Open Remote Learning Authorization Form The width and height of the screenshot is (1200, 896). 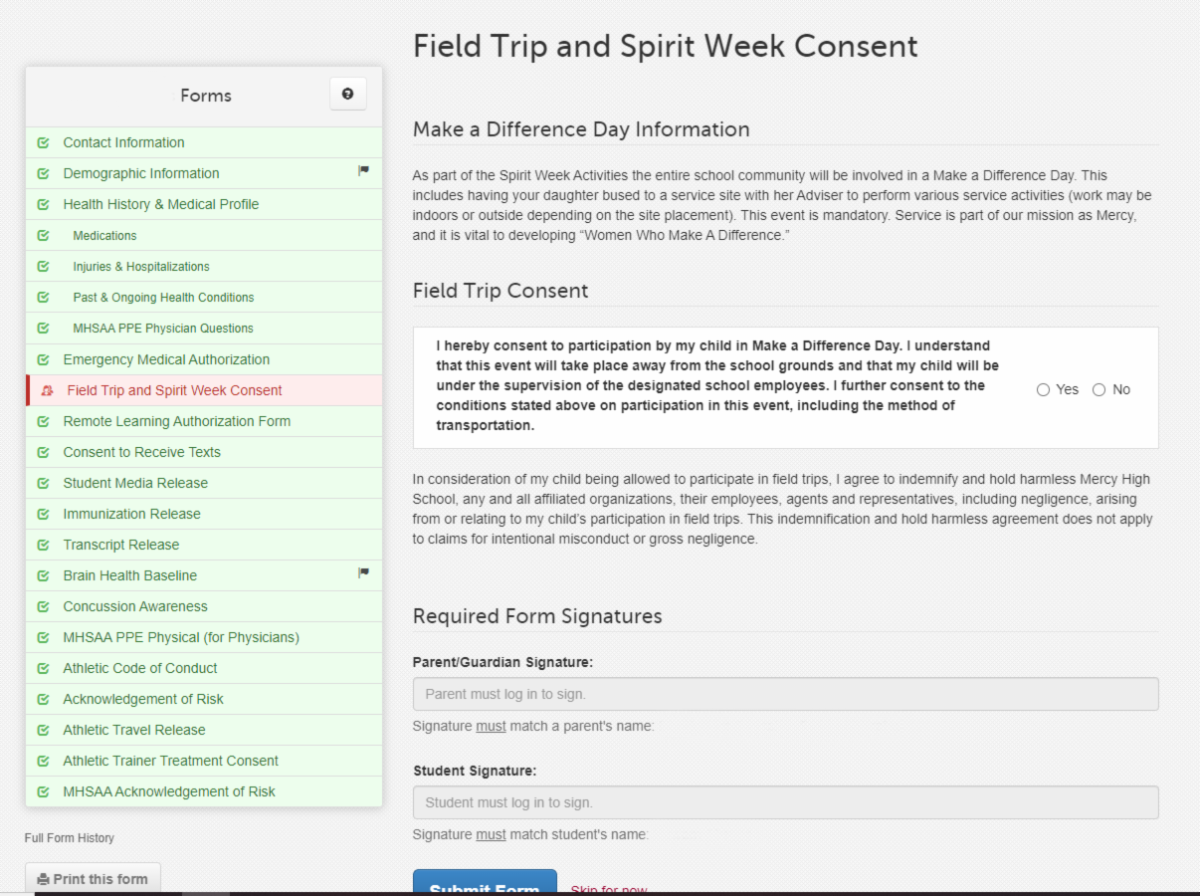pos(176,421)
